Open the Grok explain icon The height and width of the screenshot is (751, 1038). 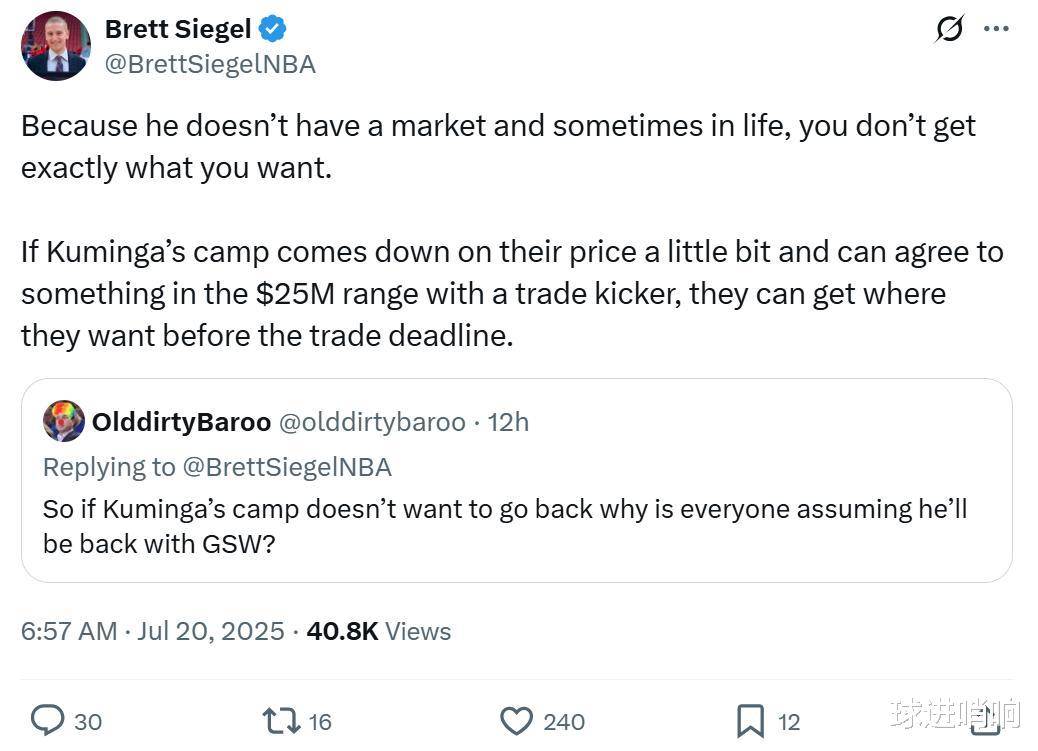pos(949,29)
